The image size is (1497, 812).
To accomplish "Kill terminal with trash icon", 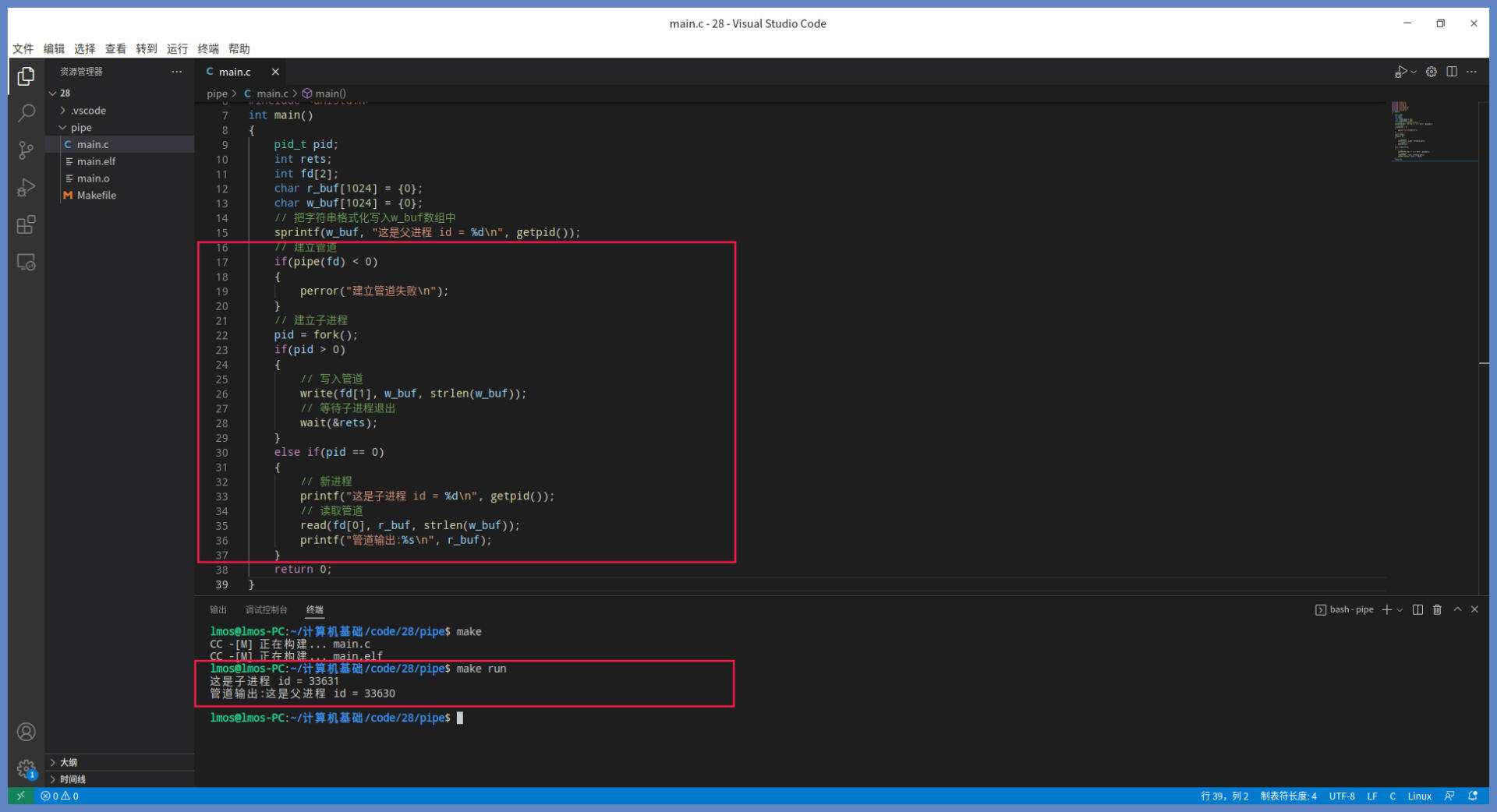I will (1437, 609).
